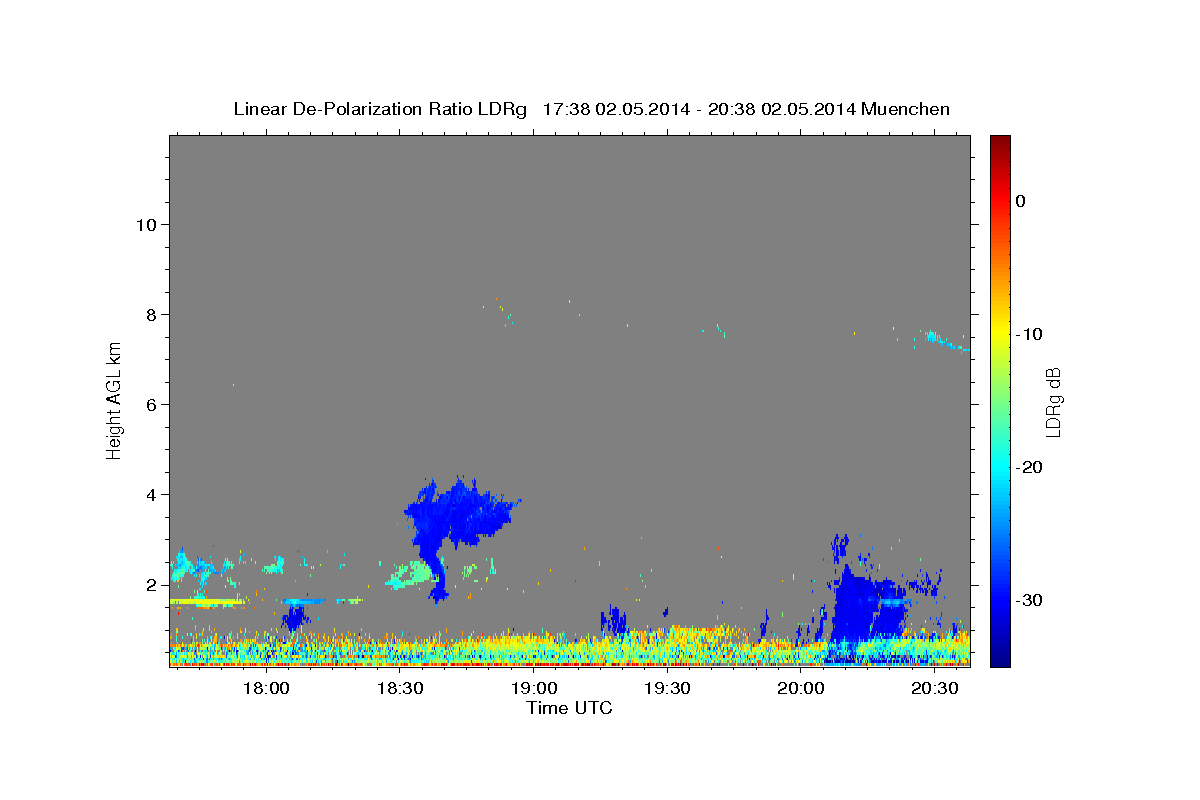Screen dimensions: 1200x800
Task: Click the colorbar value -10
Action: pyautogui.click(x=1029, y=334)
